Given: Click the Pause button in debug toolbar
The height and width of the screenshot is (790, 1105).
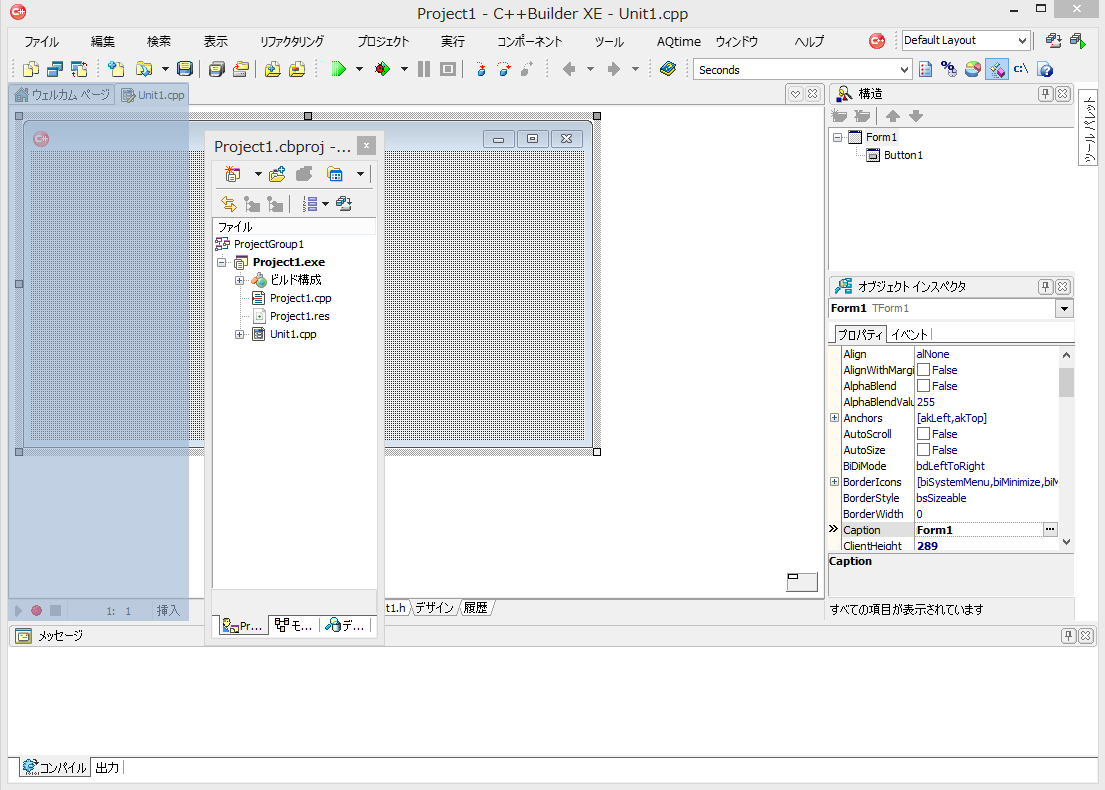Looking at the screenshot, I should tap(424, 69).
